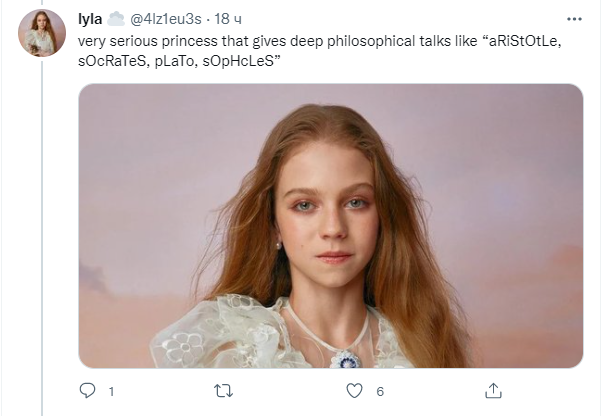Viewport: 605px width, 416px height.
Task: Click the cloud emoji beside lyla
Action: click(x=116, y=19)
